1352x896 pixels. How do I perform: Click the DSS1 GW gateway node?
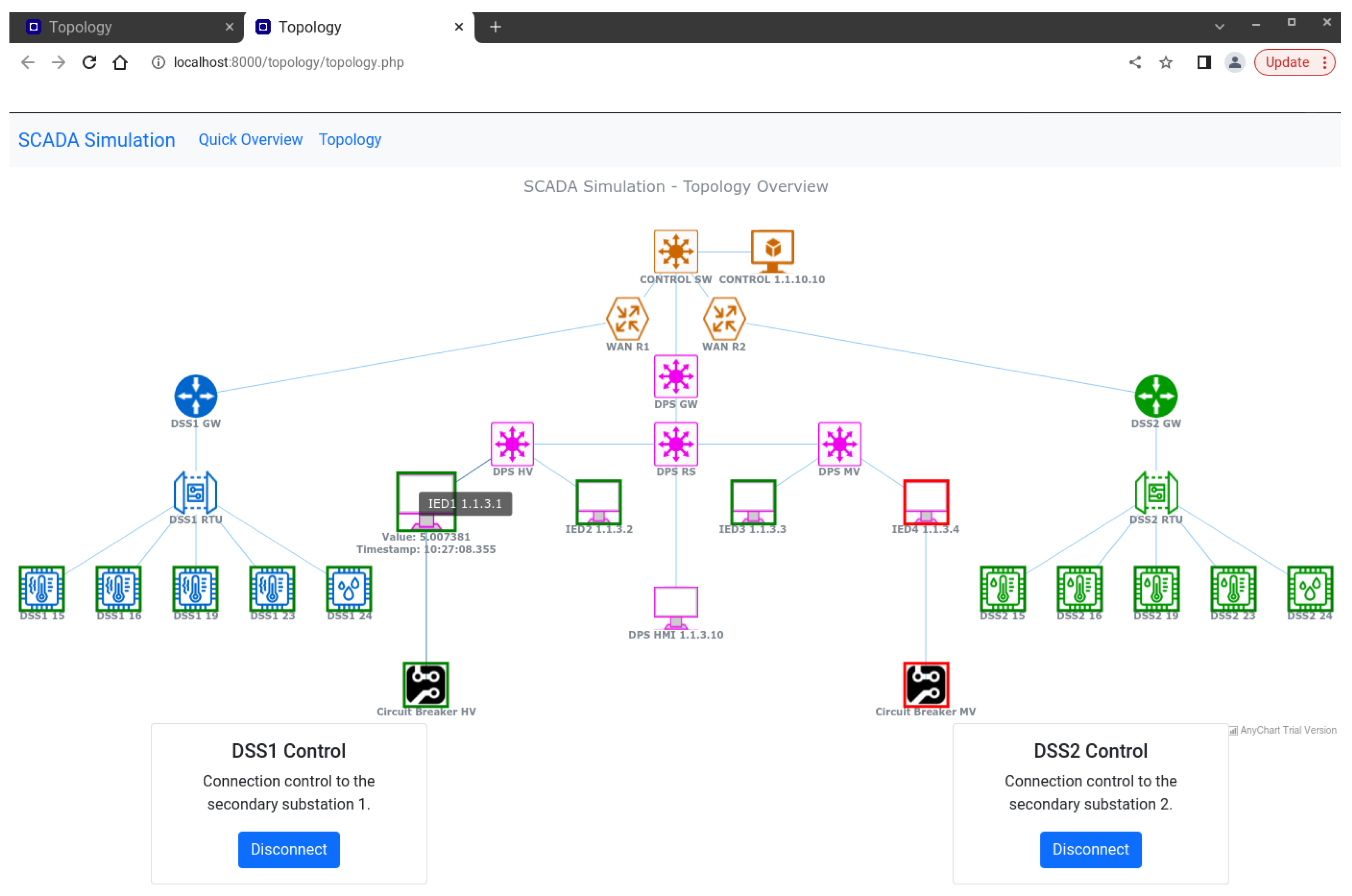click(x=195, y=395)
